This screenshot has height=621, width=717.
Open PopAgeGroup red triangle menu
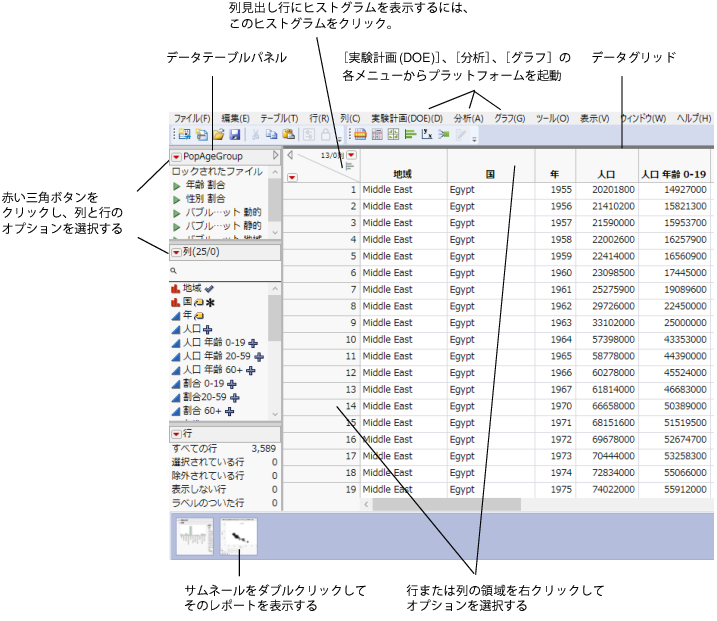pos(176,157)
